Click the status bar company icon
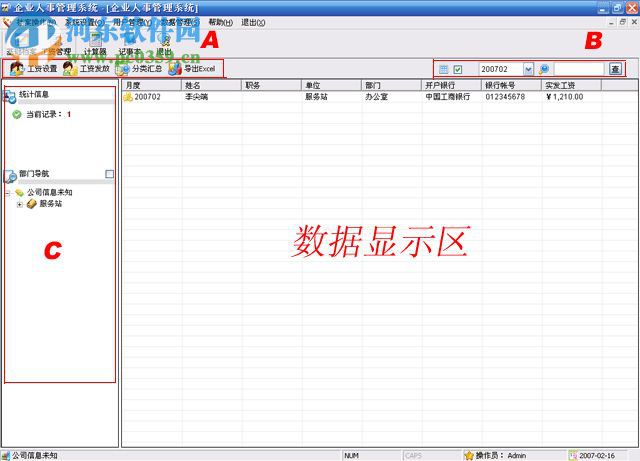Image resolution: width=640 pixels, height=461 pixels. [6, 455]
